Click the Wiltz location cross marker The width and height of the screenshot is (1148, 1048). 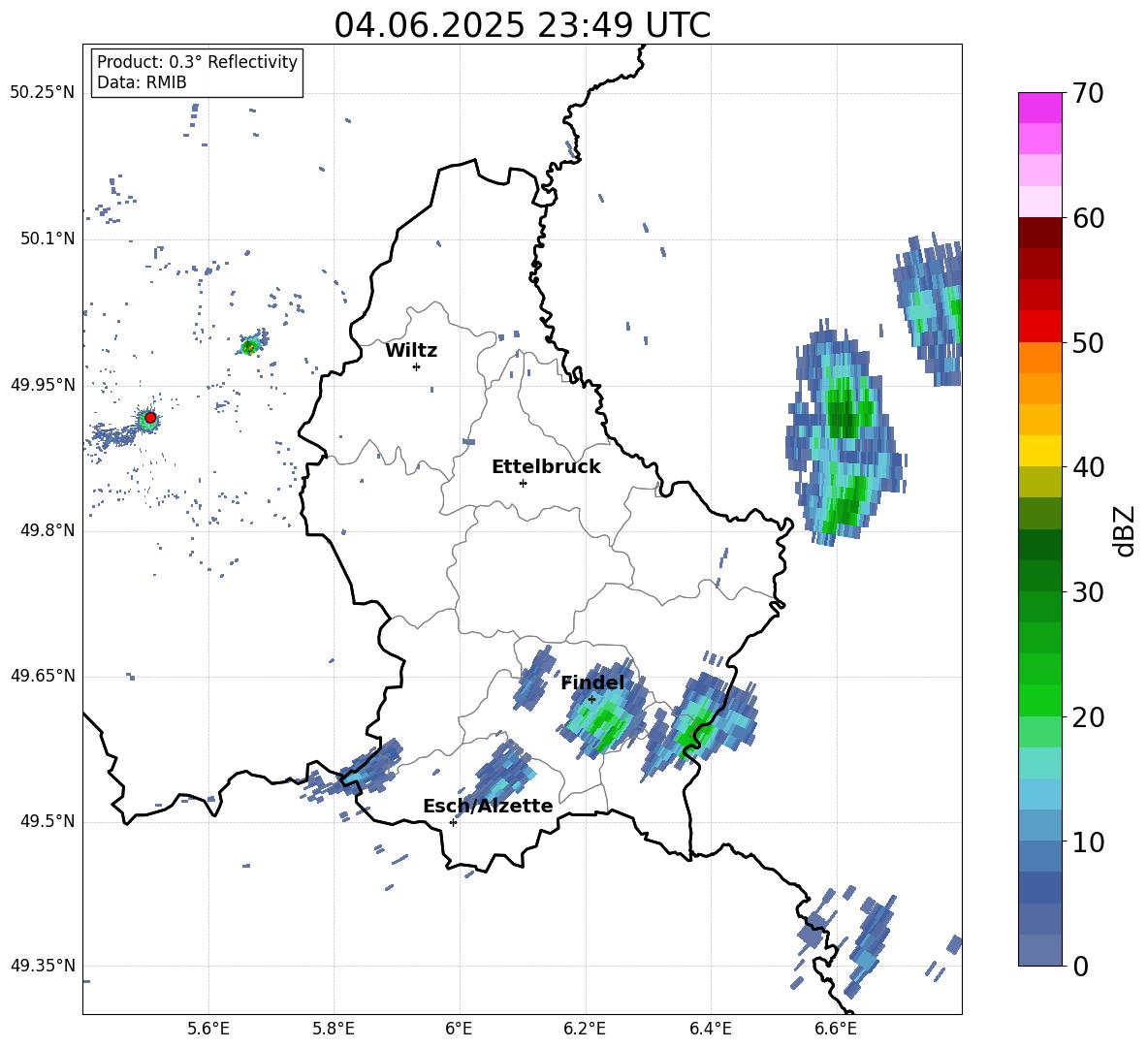click(x=417, y=366)
